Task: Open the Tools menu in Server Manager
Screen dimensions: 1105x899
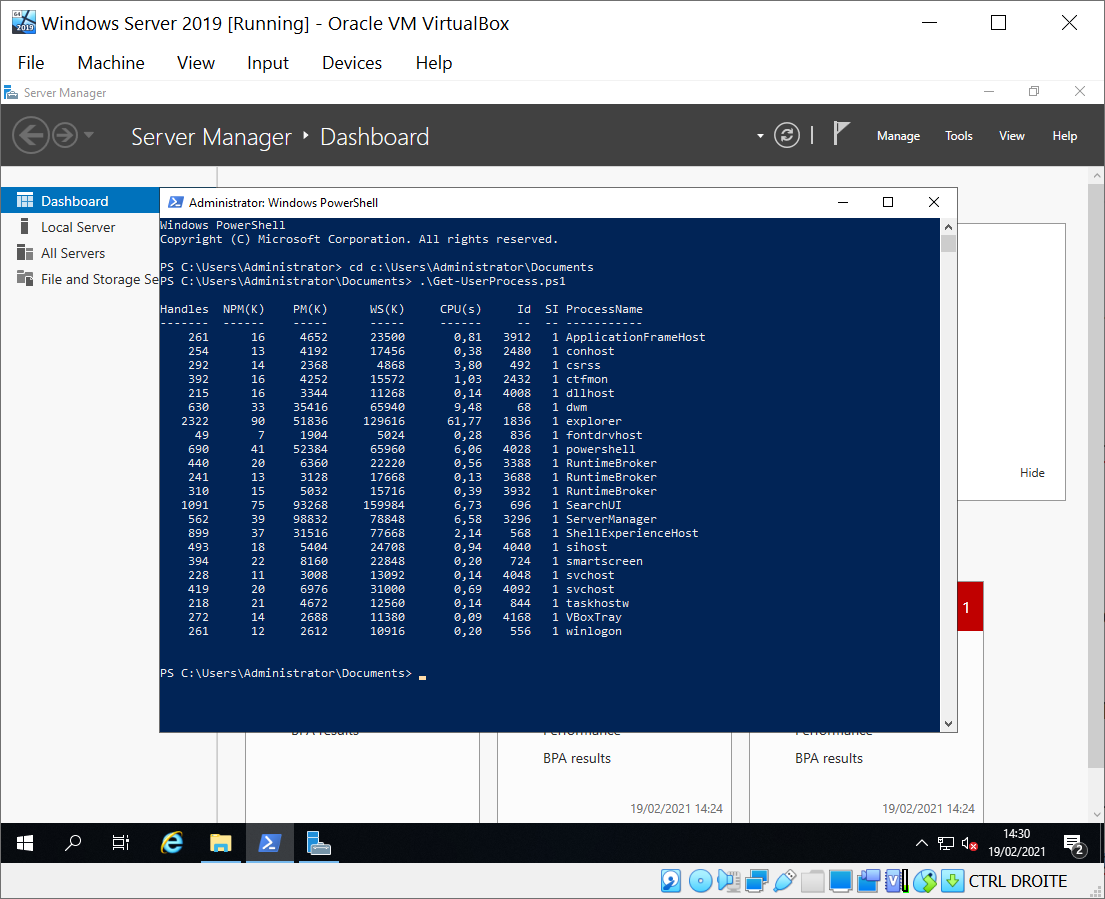Action: (x=958, y=136)
